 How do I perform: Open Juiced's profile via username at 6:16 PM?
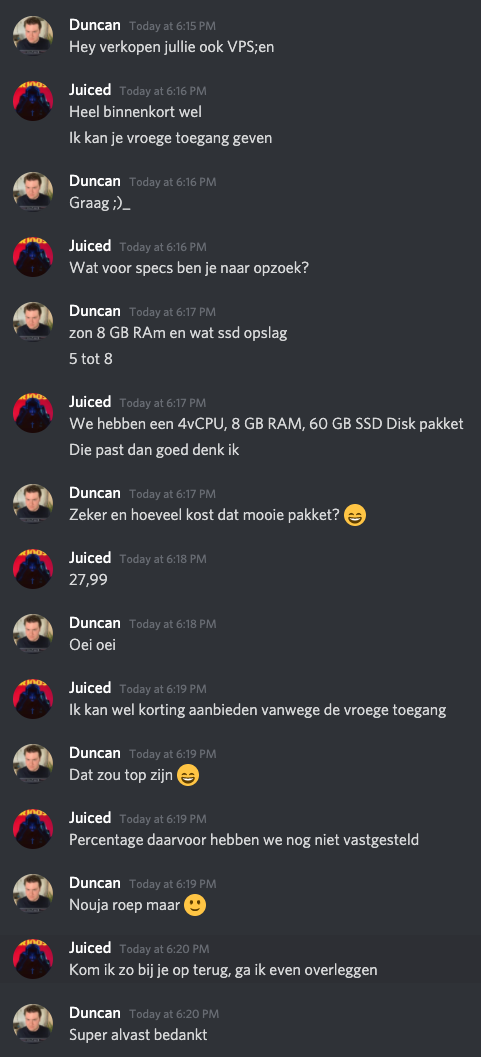pos(90,90)
